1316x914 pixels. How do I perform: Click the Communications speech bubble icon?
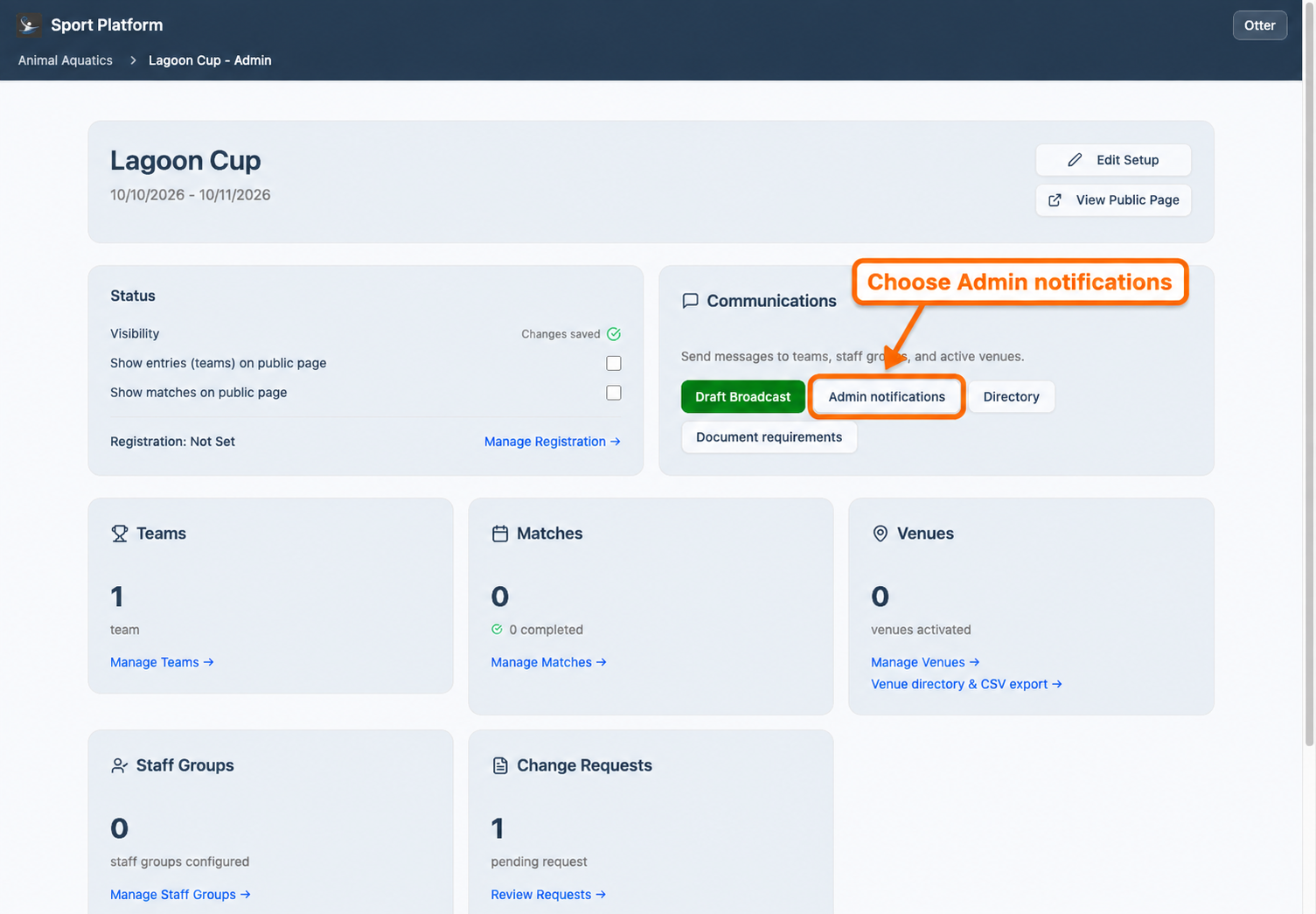(690, 301)
